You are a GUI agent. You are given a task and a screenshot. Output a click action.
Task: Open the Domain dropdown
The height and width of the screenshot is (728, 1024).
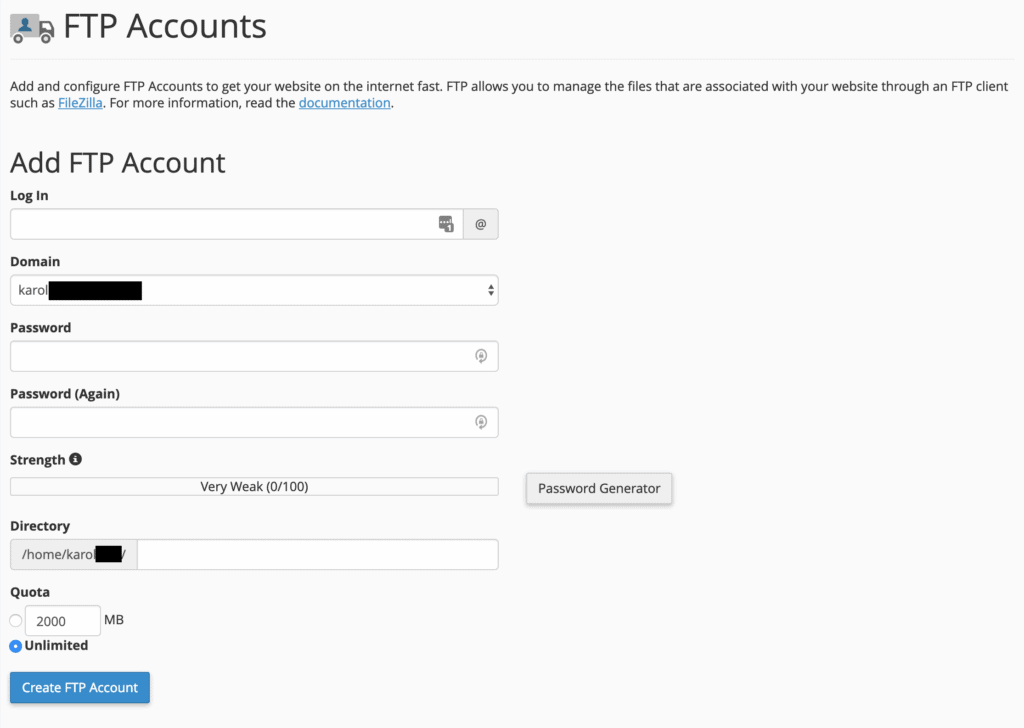click(254, 290)
